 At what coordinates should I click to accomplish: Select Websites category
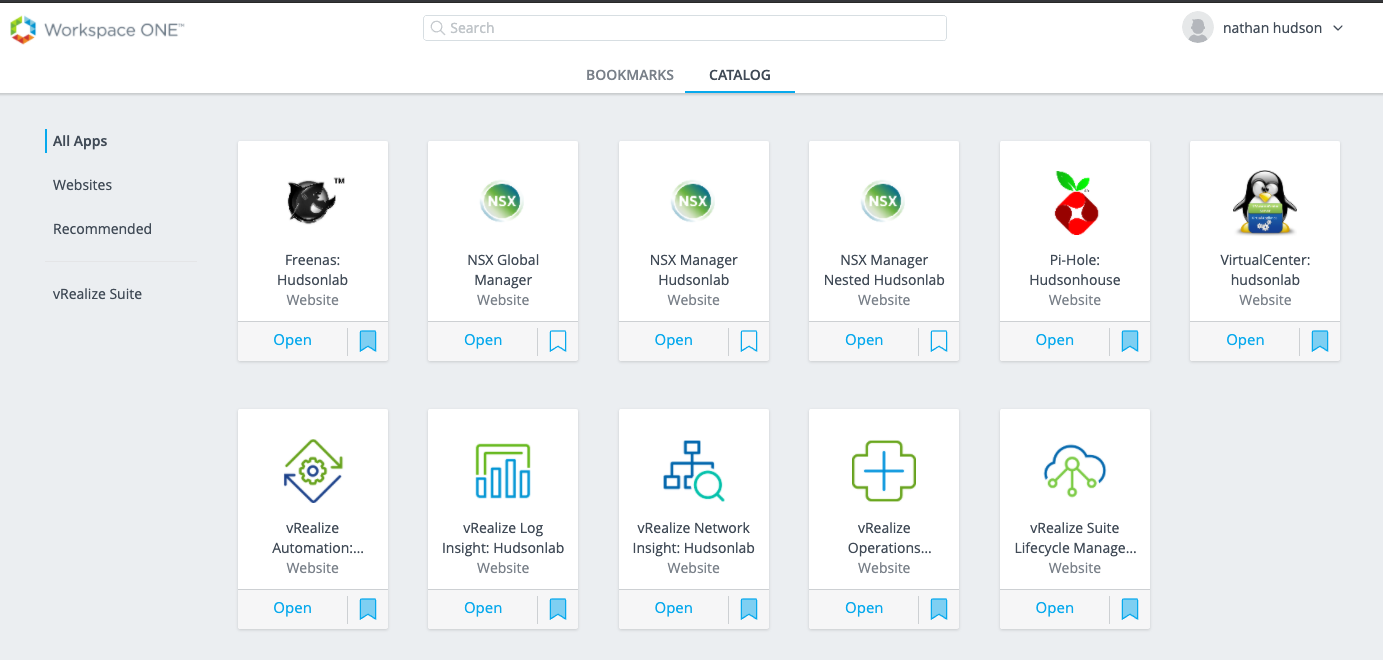pos(83,185)
